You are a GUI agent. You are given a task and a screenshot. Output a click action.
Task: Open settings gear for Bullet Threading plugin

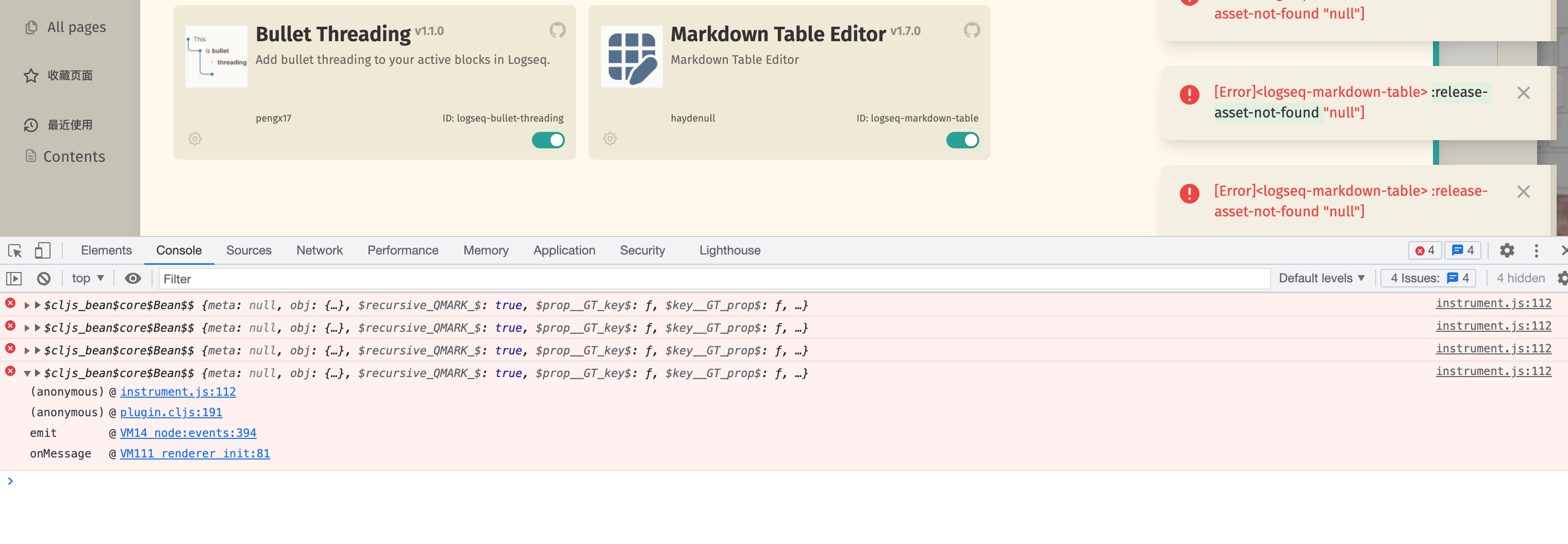click(195, 139)
